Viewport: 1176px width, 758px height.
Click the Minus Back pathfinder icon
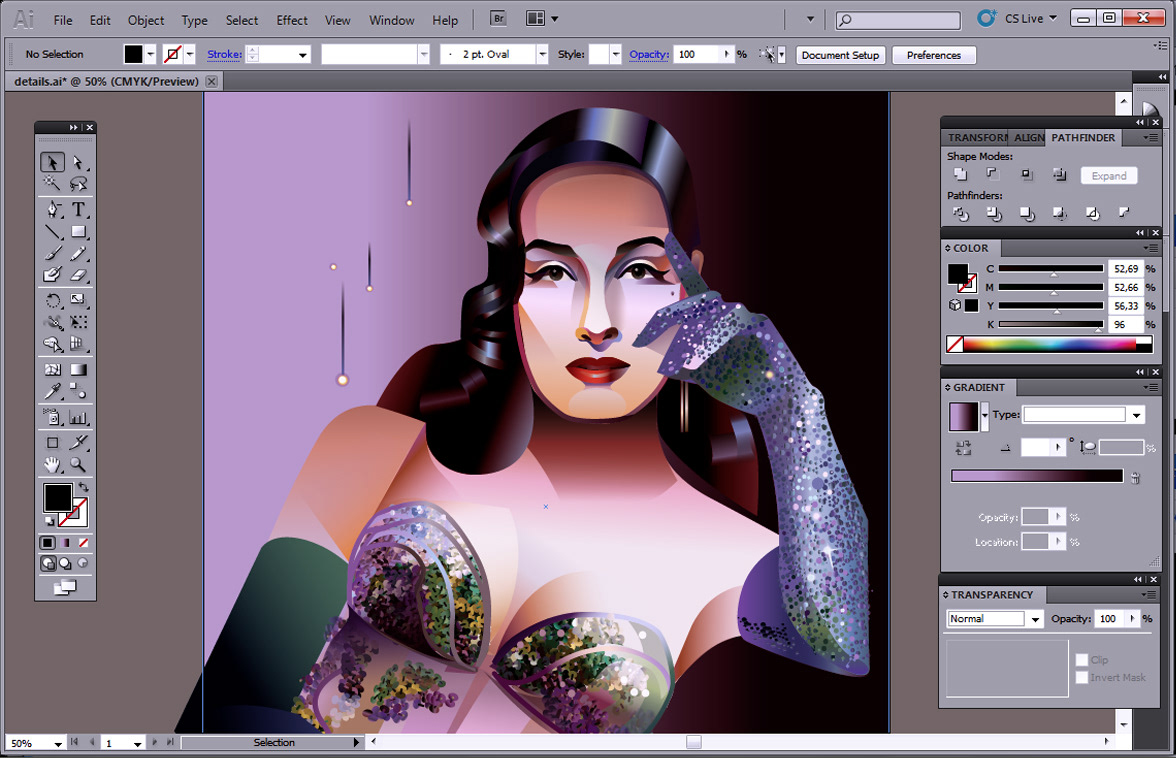pos(1124,214)
